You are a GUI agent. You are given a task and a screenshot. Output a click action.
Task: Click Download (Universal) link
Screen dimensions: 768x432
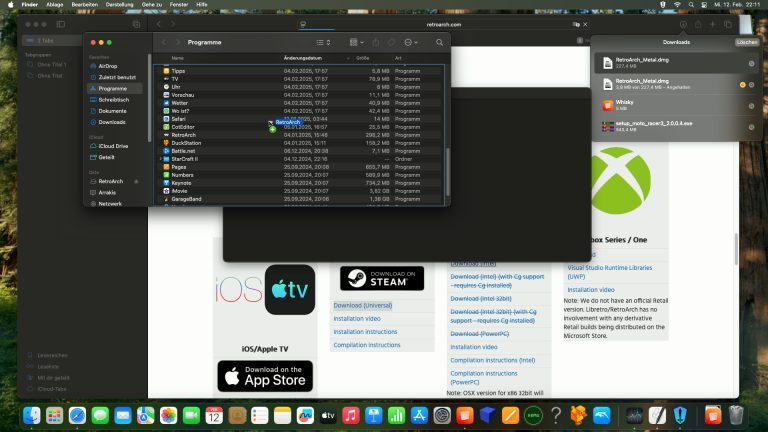coord(363,306)
